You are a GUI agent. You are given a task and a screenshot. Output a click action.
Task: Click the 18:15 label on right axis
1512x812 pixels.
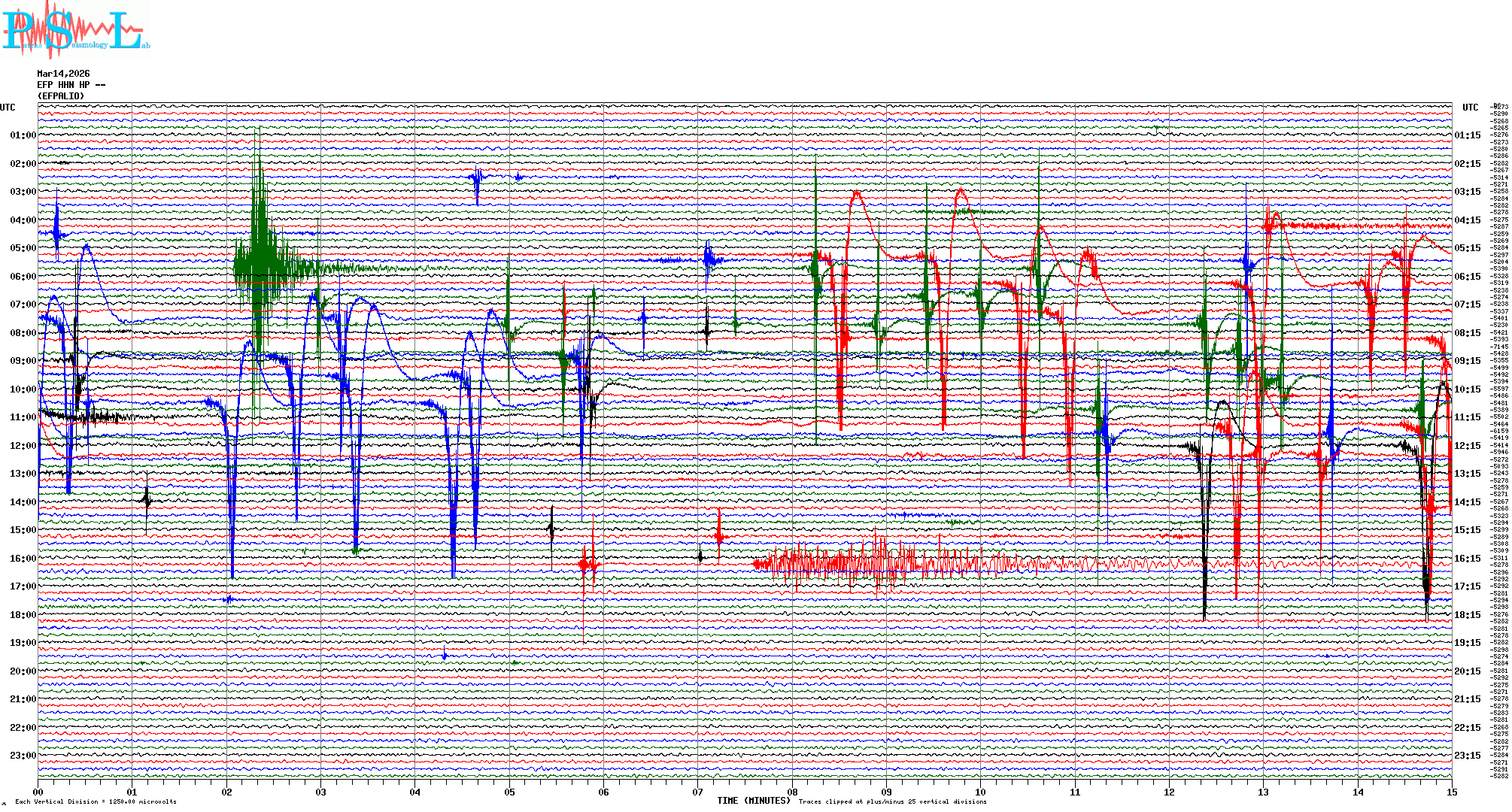[1467, 615]
